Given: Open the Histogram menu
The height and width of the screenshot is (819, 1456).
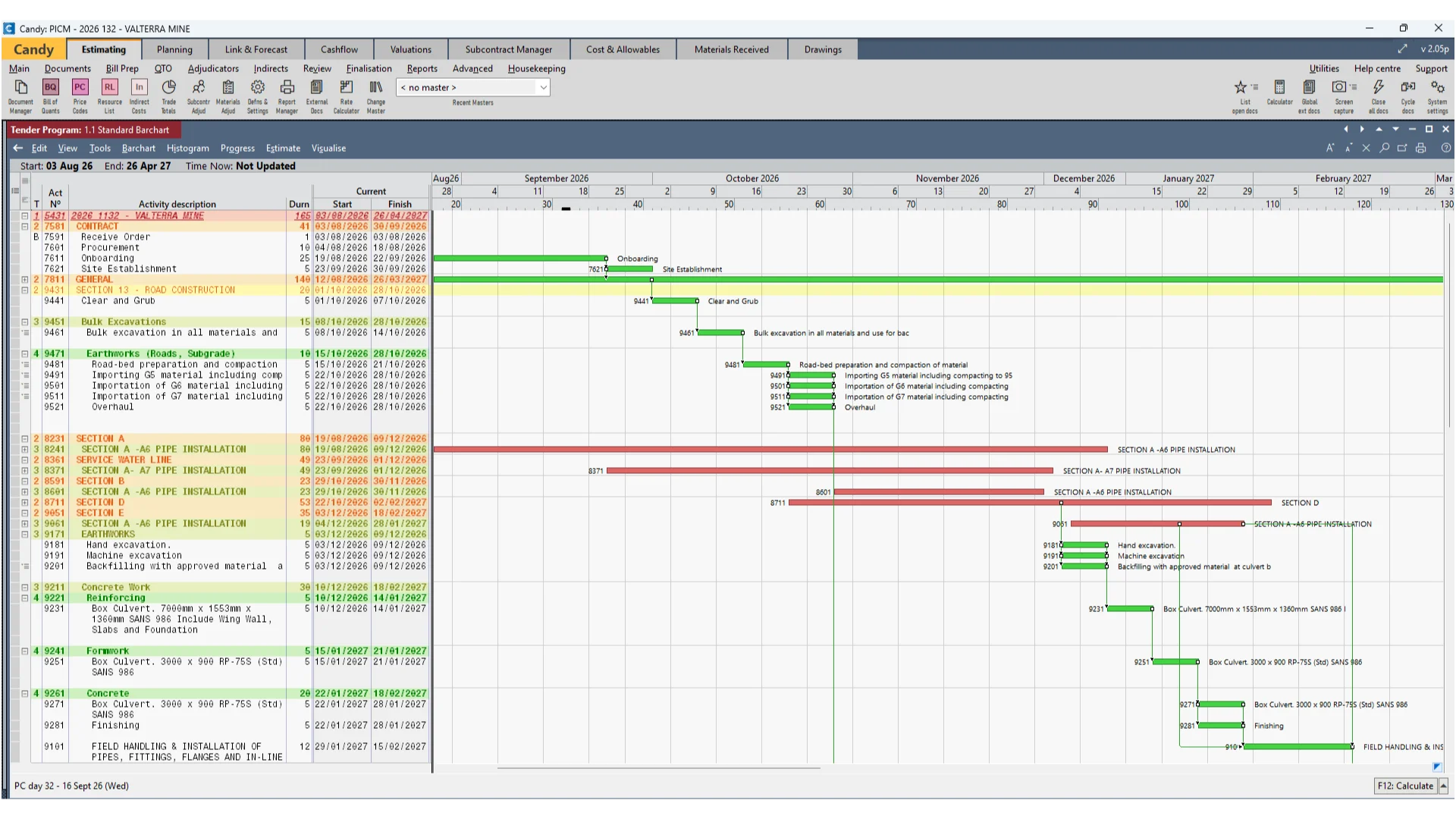Looking at the screenshot, I should (187, 148).
